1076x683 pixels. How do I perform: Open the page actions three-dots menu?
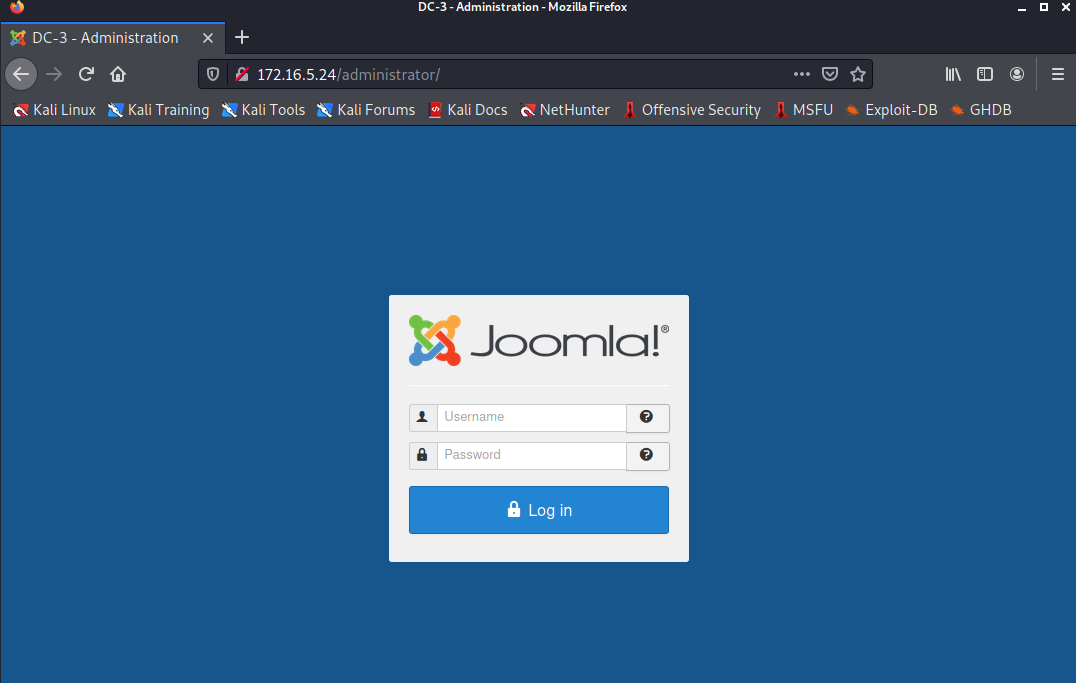point(802,74)
